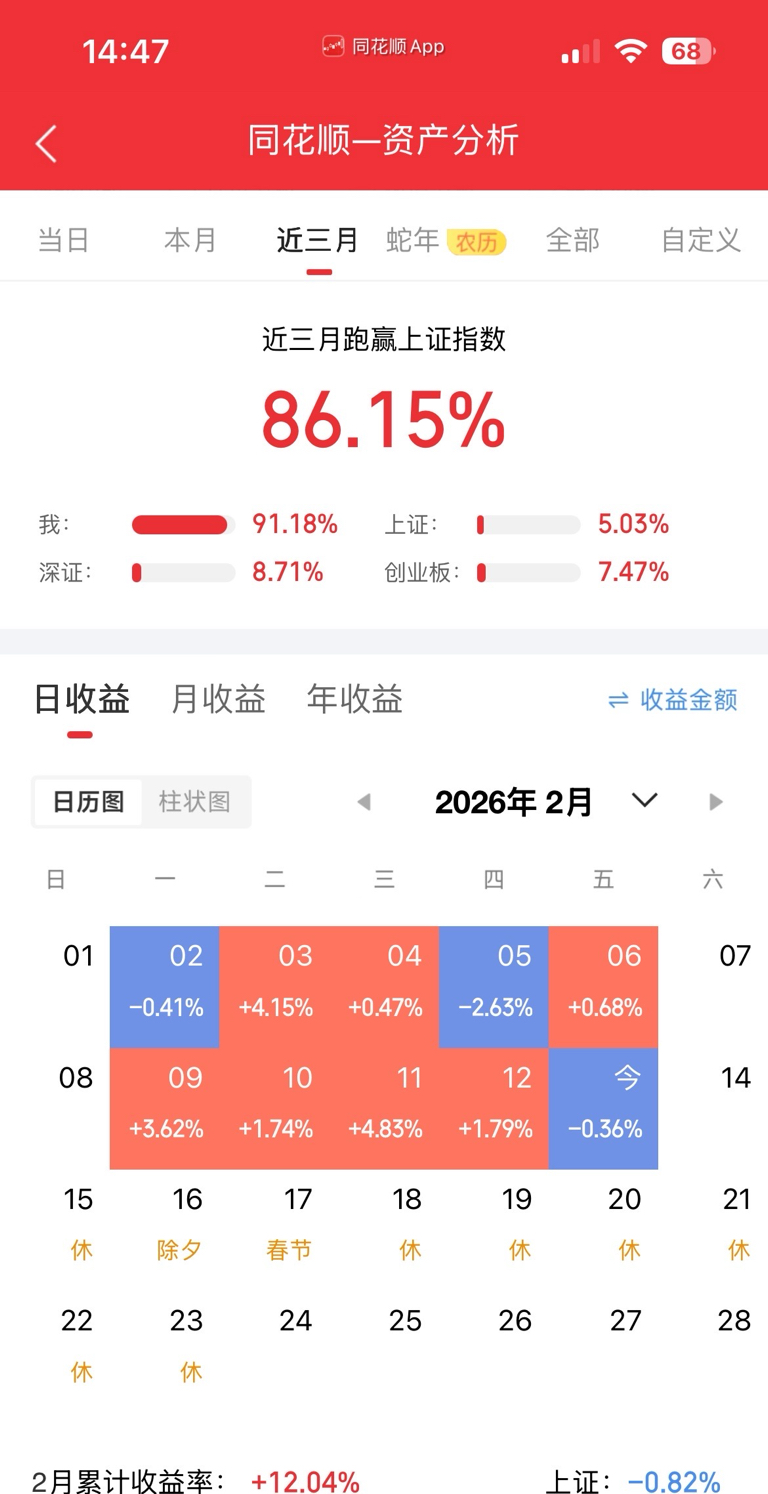
Task: Go to previous month arrow
Action: [364, 802]
